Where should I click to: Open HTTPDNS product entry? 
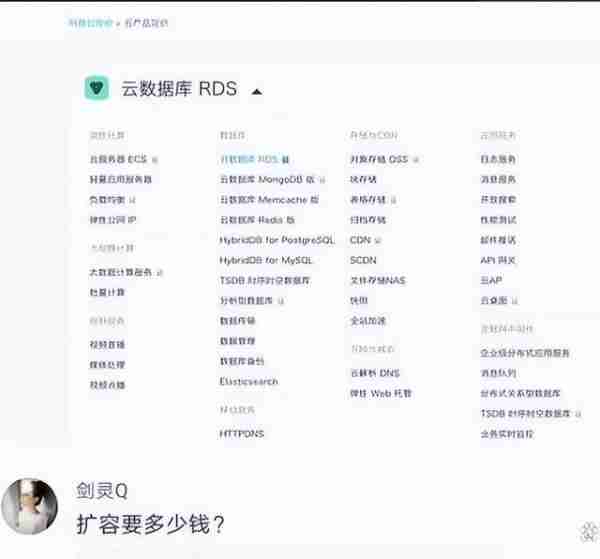point(242,434)
